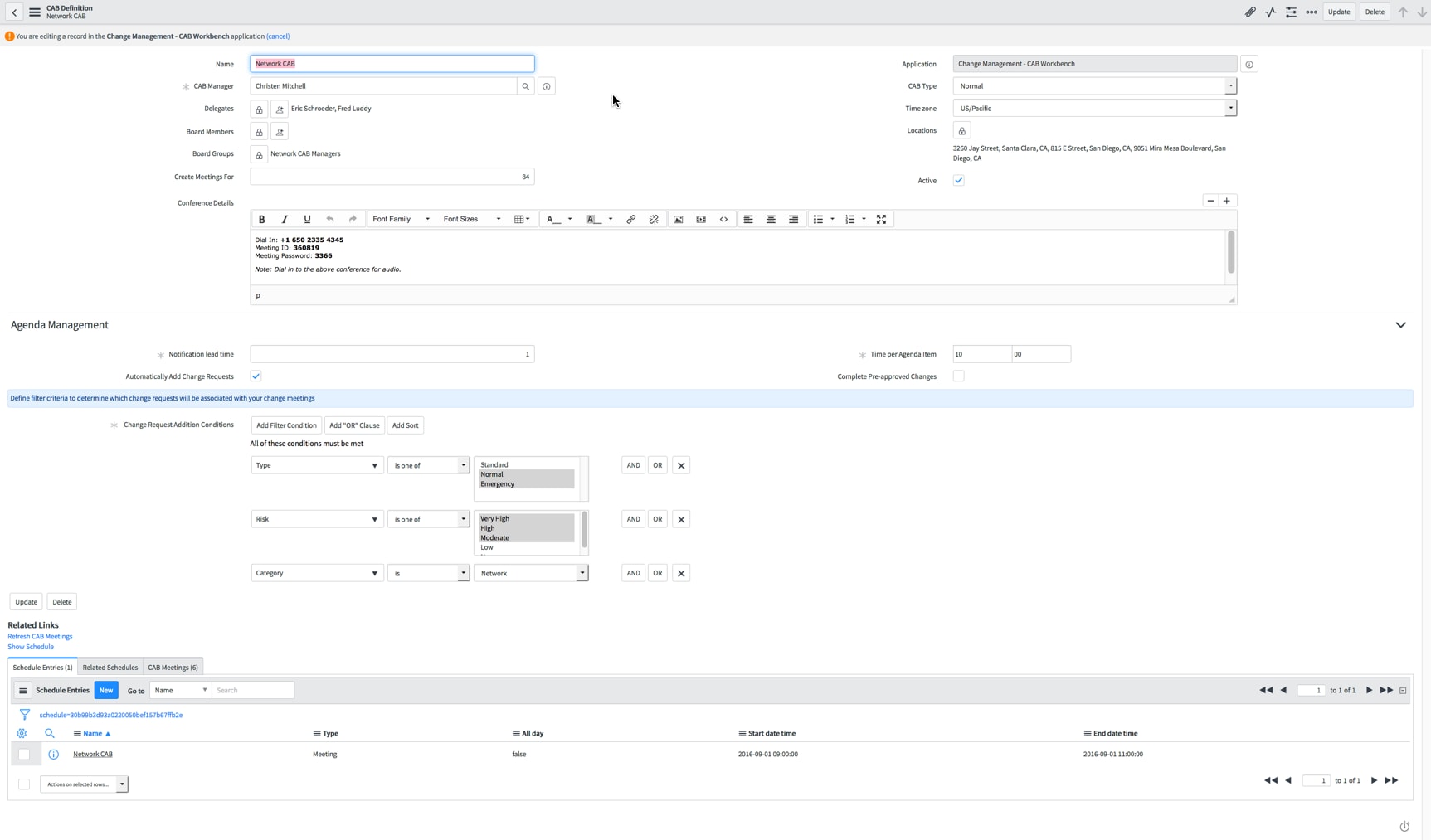Open the attachments paperclip icon

pyautogui.click(x=1249, y=12)
